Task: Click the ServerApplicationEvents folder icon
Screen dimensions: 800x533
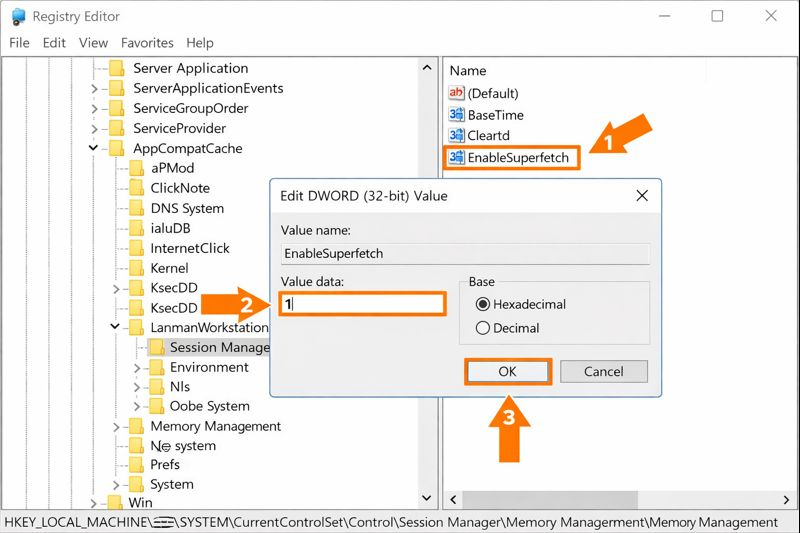Action: 117,88
